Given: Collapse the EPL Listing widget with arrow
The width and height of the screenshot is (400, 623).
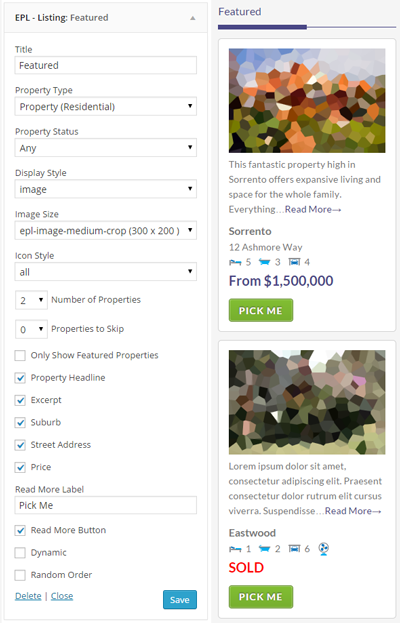Looking at the screenshot, I should click(193, 18).
